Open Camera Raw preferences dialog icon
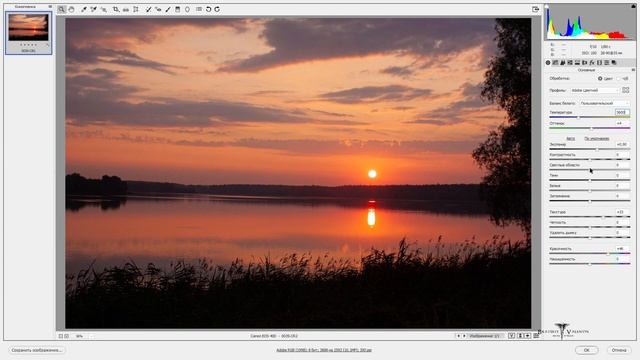The image size is (640, 360). tap(199, 9)
